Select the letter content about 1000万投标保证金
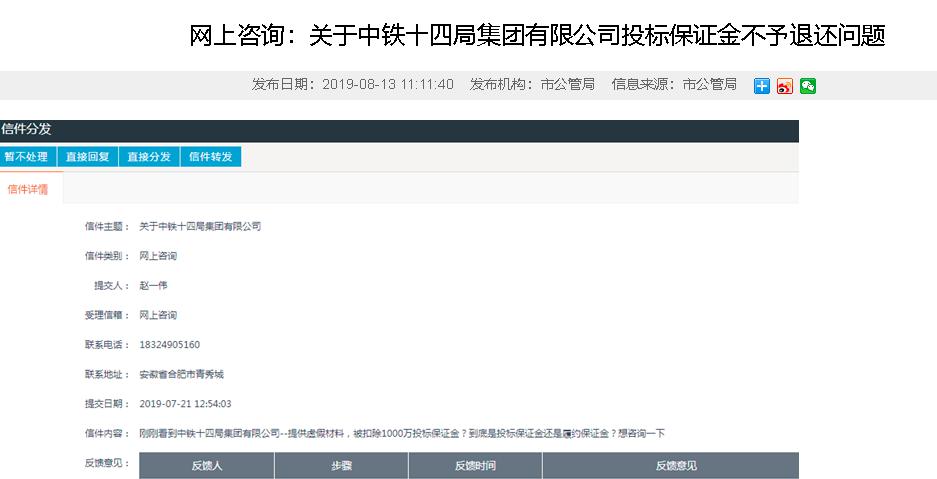 tap(402, 433)
